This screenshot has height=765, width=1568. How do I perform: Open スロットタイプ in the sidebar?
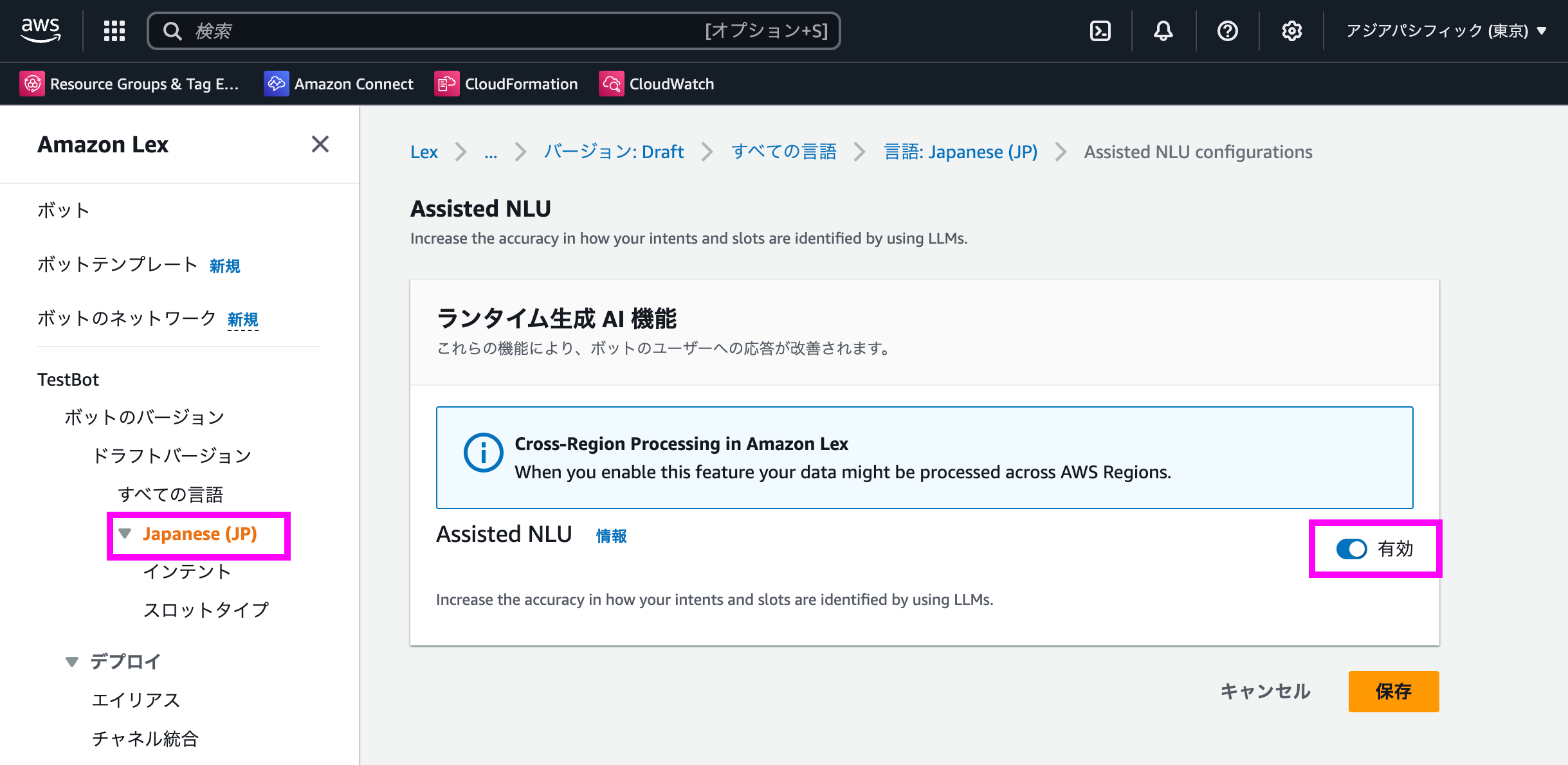coord(206,609)
